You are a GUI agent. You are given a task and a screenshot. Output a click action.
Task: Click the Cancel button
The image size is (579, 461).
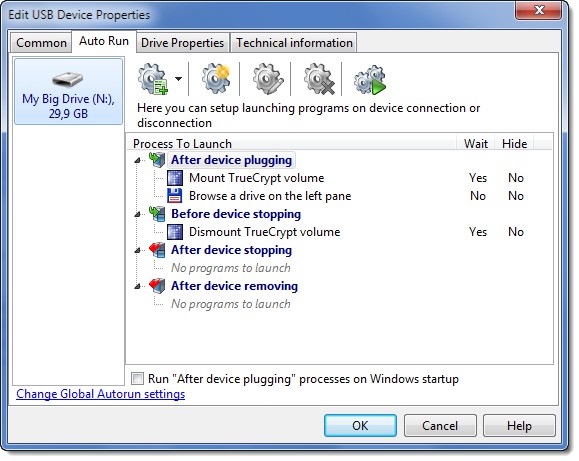(x=440, y=426)
